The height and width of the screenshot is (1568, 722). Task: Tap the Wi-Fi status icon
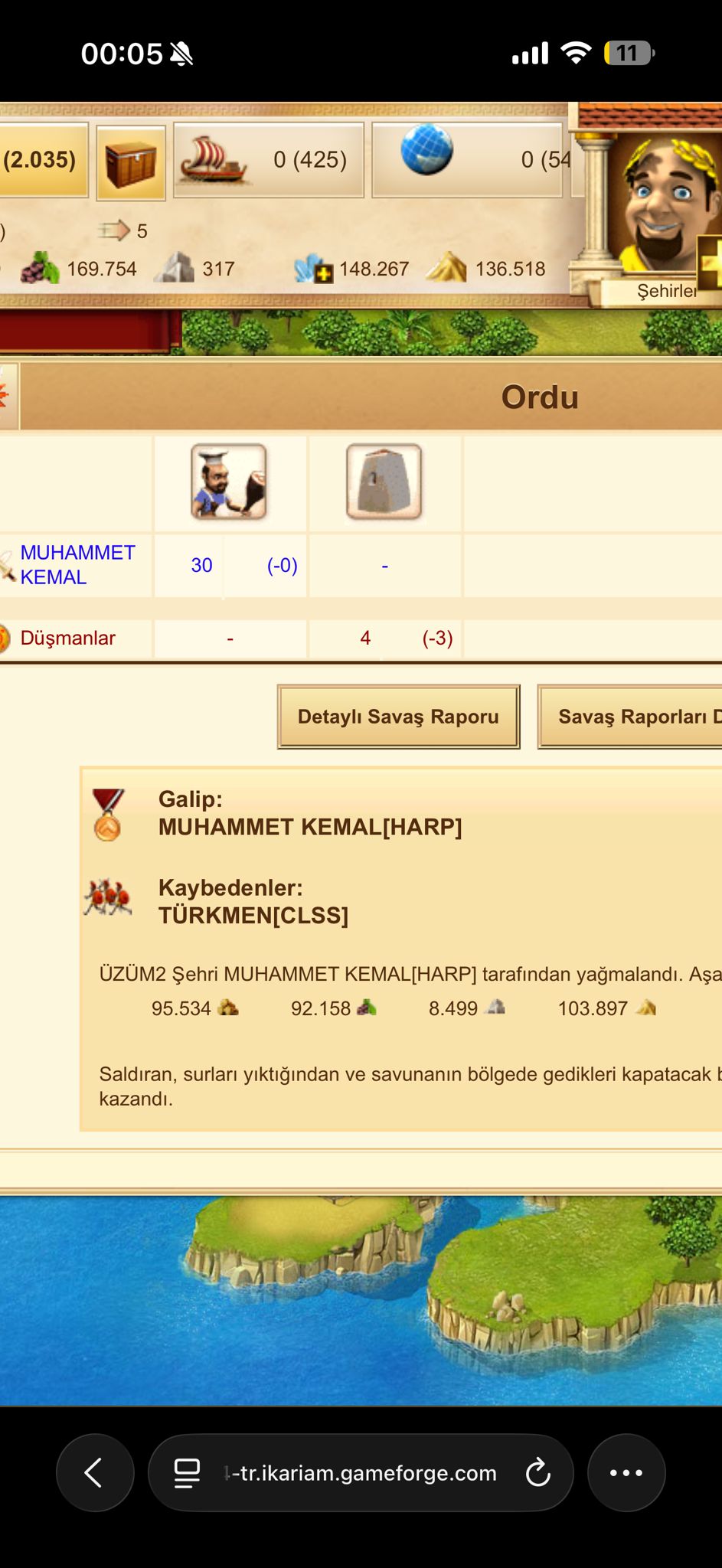576,53
